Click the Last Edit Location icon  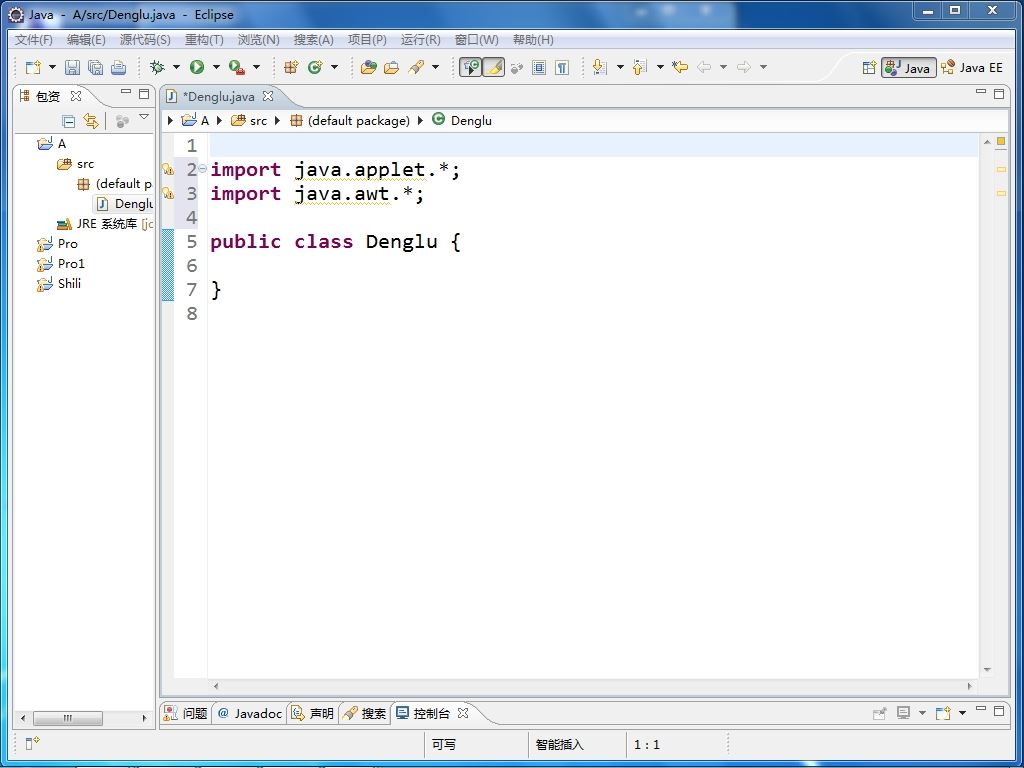tap(680, 67)
